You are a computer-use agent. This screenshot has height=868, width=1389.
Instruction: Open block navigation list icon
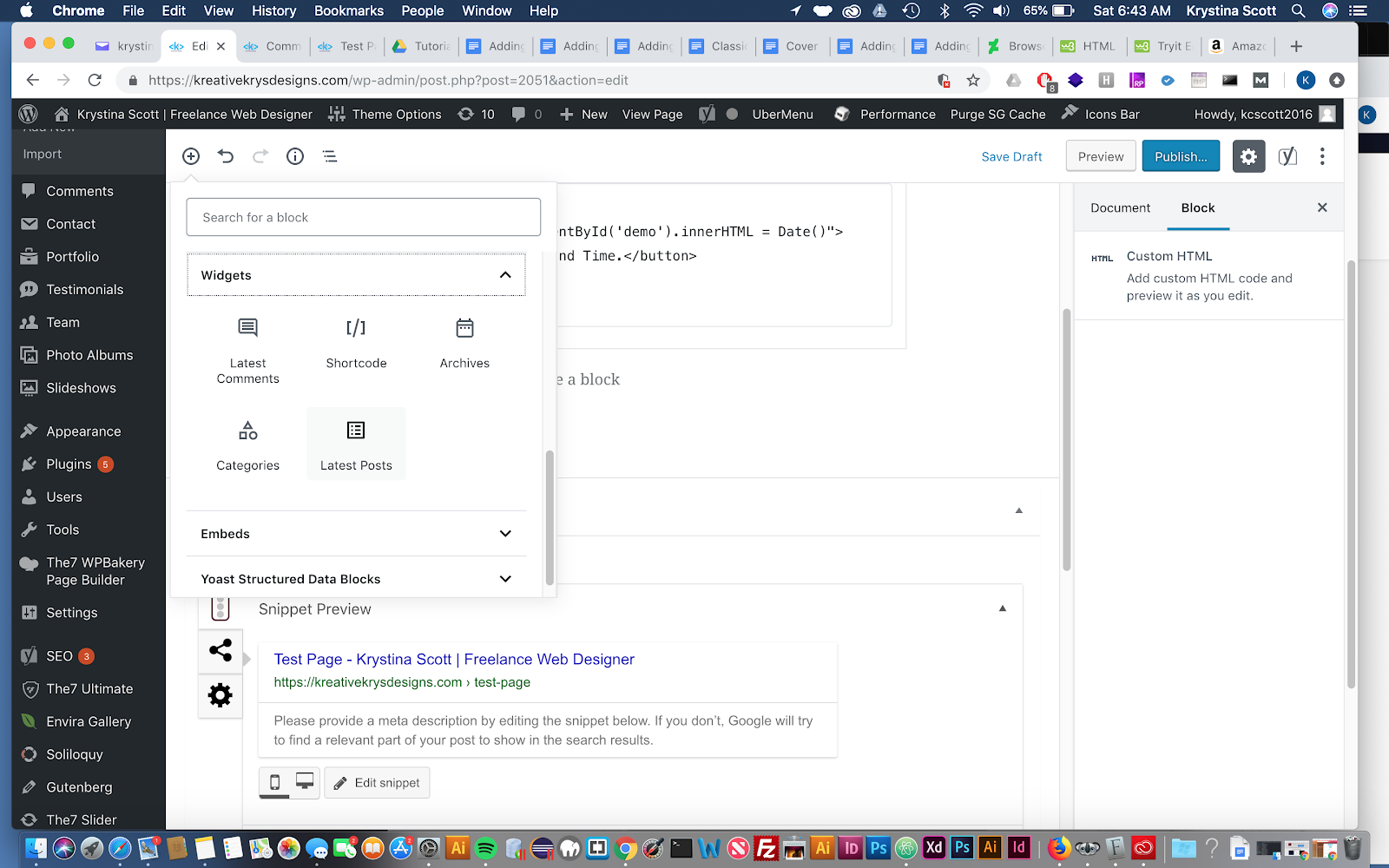(x=330, y=156)
